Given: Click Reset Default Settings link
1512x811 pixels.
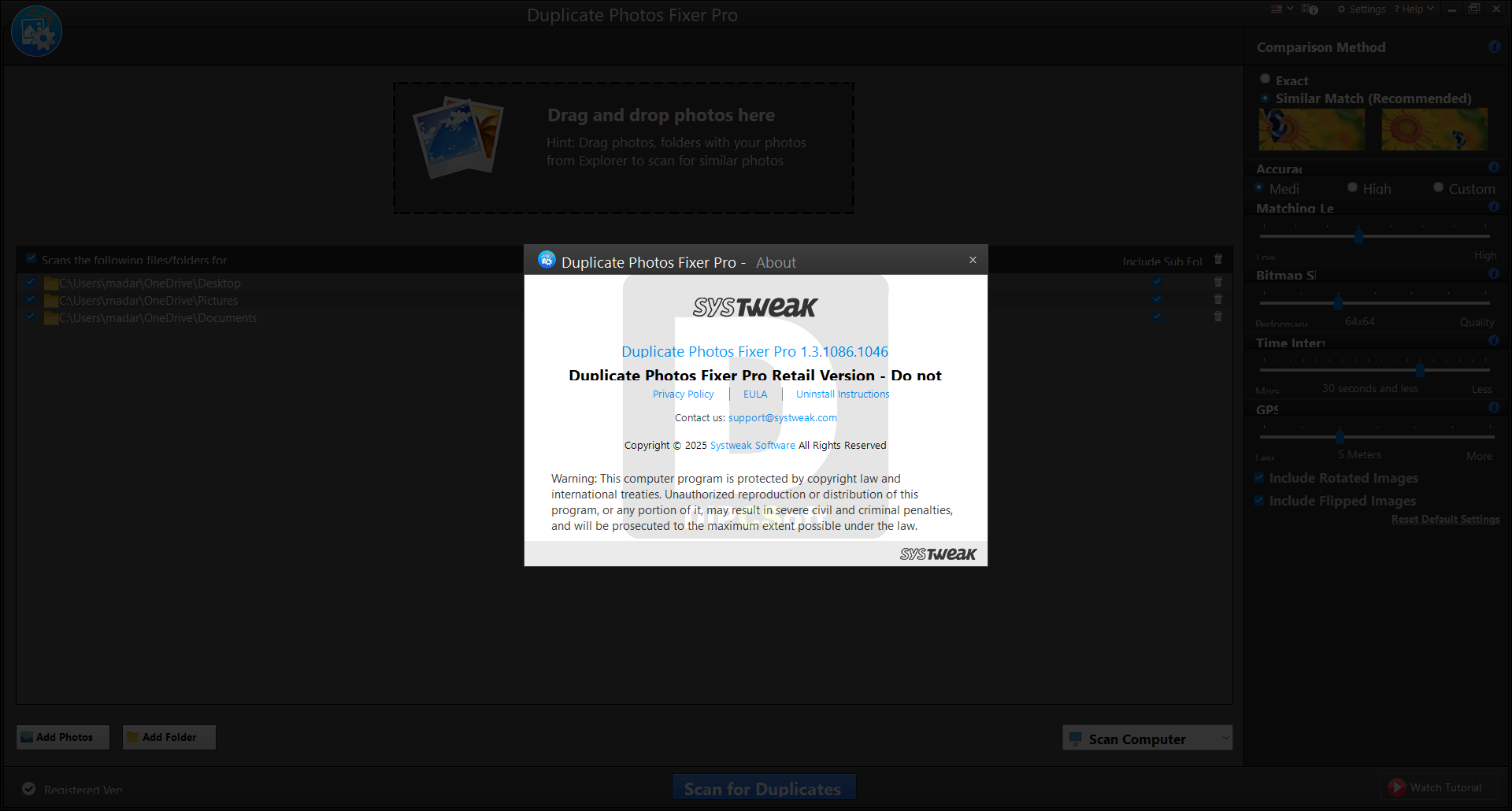Looking at the screenshot, I should tap(1445, 520).
